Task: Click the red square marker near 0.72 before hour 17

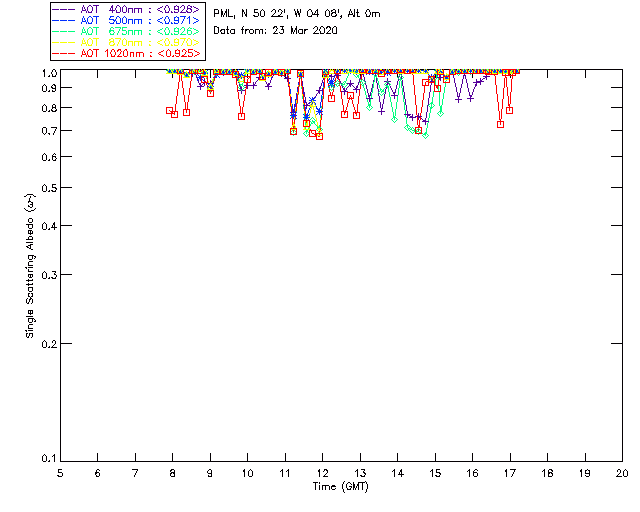Action: [x=500, y=125]
